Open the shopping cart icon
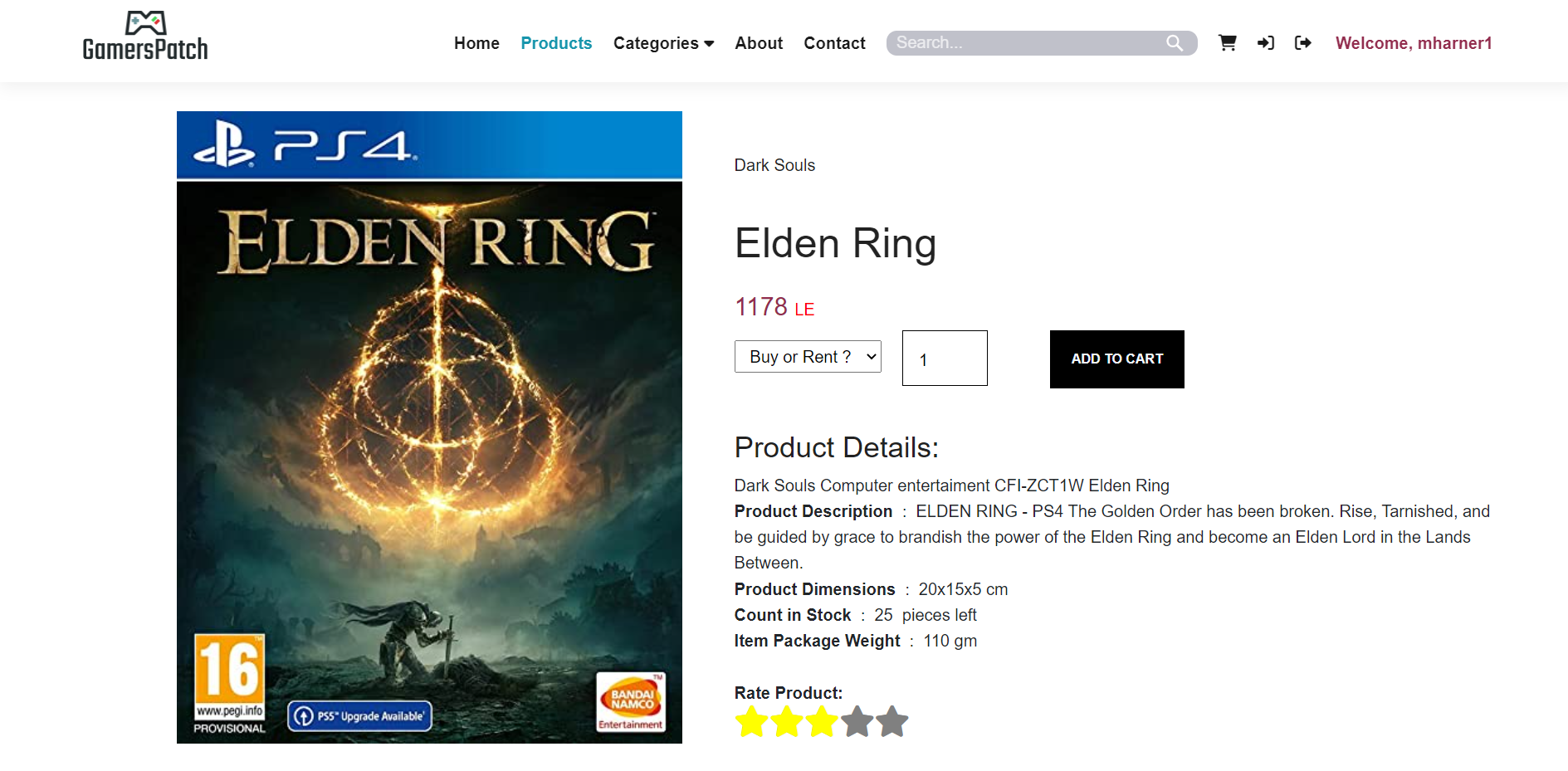The image size is (1568, 771). point(1227,43)
